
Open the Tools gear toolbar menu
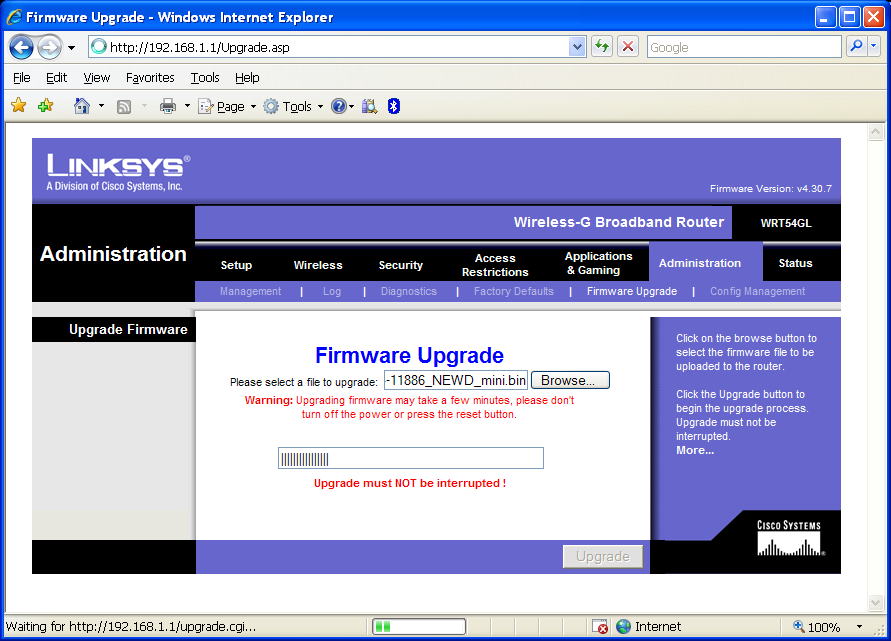pyautogui.click(x=293, y=106)
